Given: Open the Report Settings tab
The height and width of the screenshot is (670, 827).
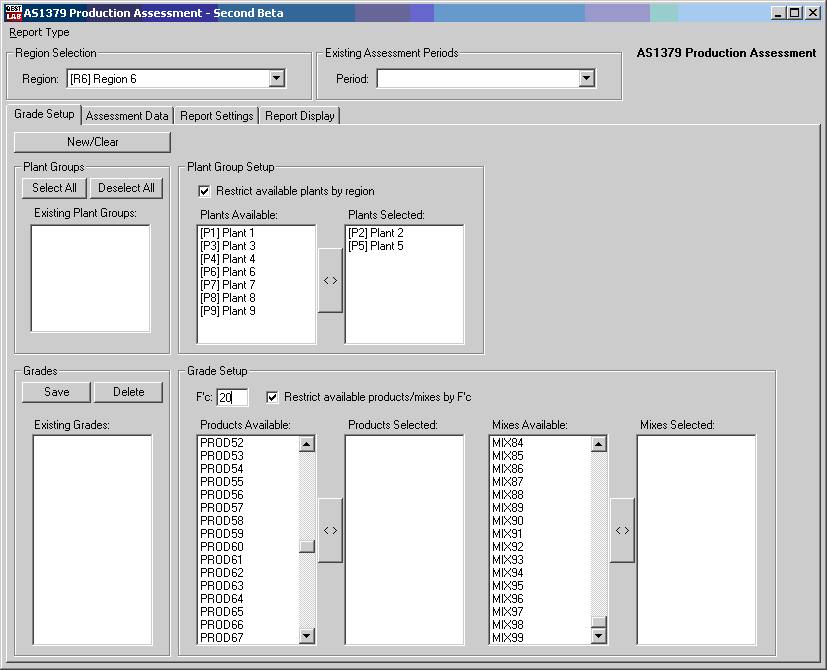Looking at the screenshot, I should pos(216,116).
